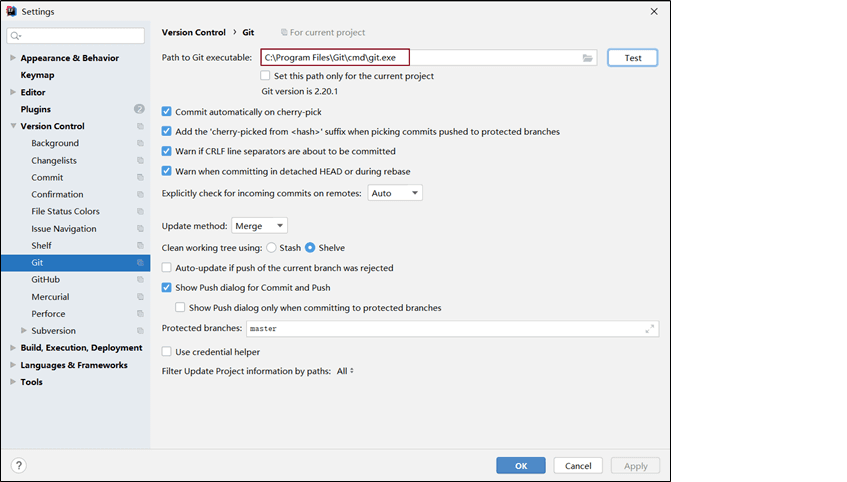Click the copy icon next to GitHub

(140, 280)
